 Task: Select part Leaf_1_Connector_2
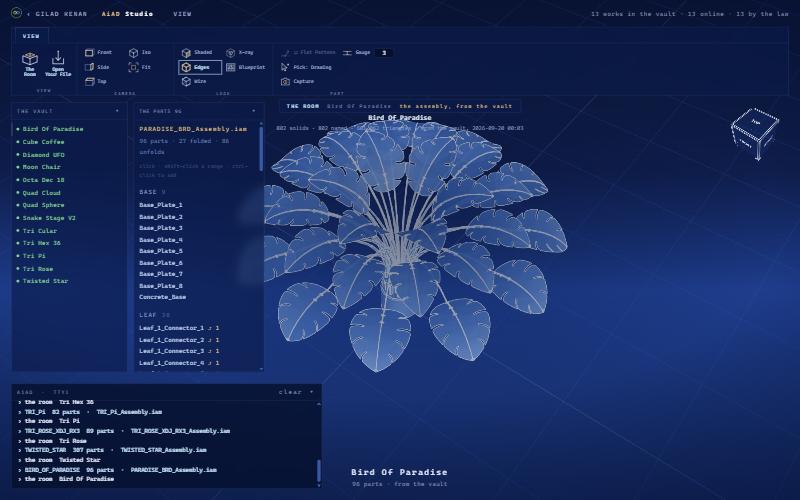coord(179,340)
